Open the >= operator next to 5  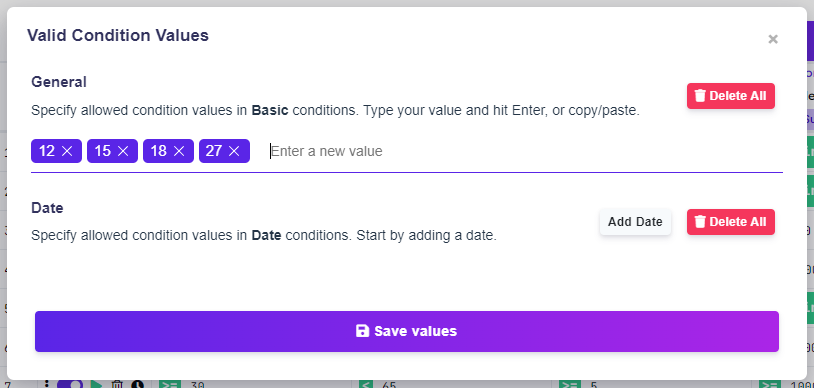coord(569,385)
